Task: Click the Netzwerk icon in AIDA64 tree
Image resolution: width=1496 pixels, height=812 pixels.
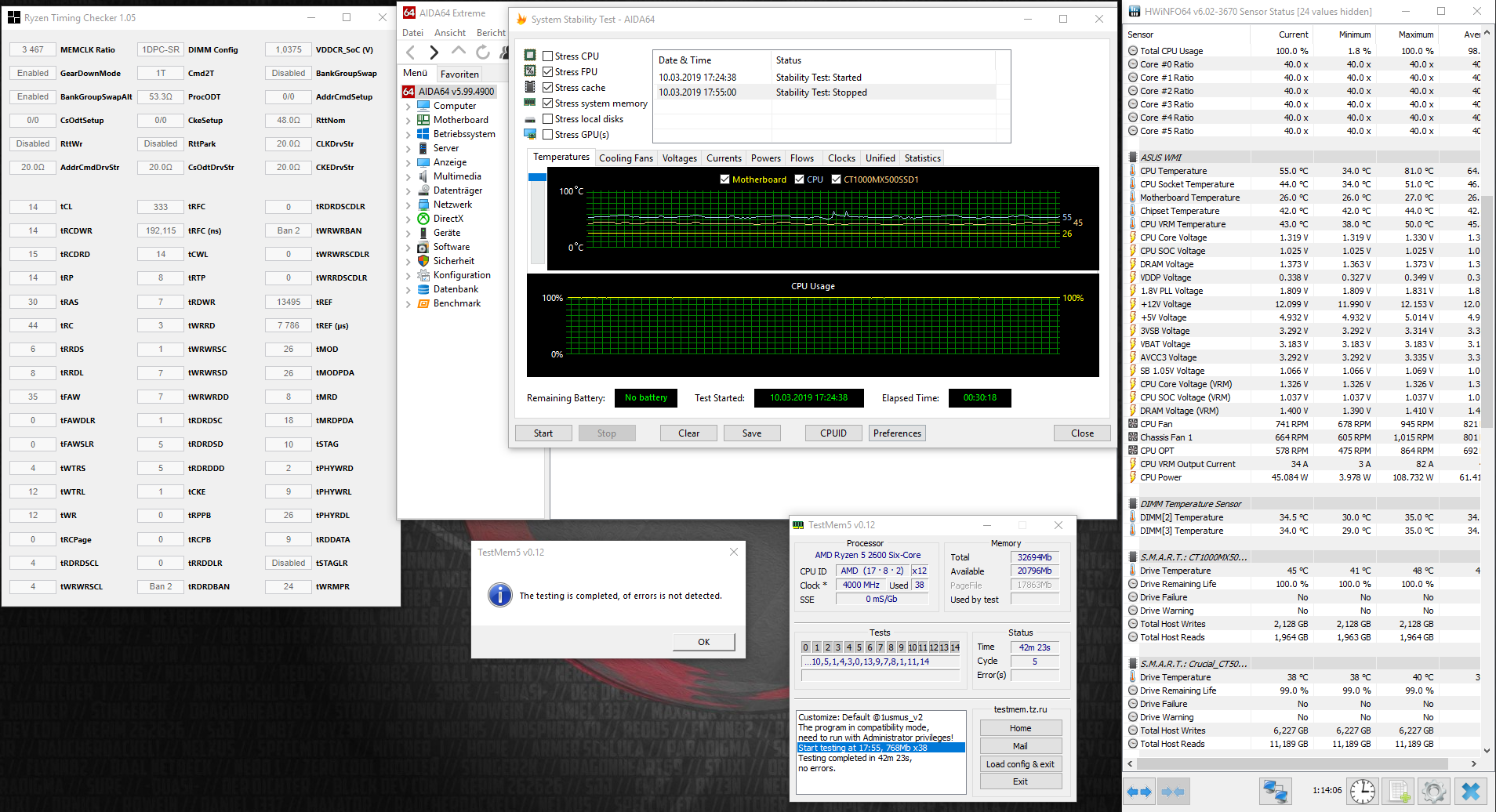Action: 423,205
